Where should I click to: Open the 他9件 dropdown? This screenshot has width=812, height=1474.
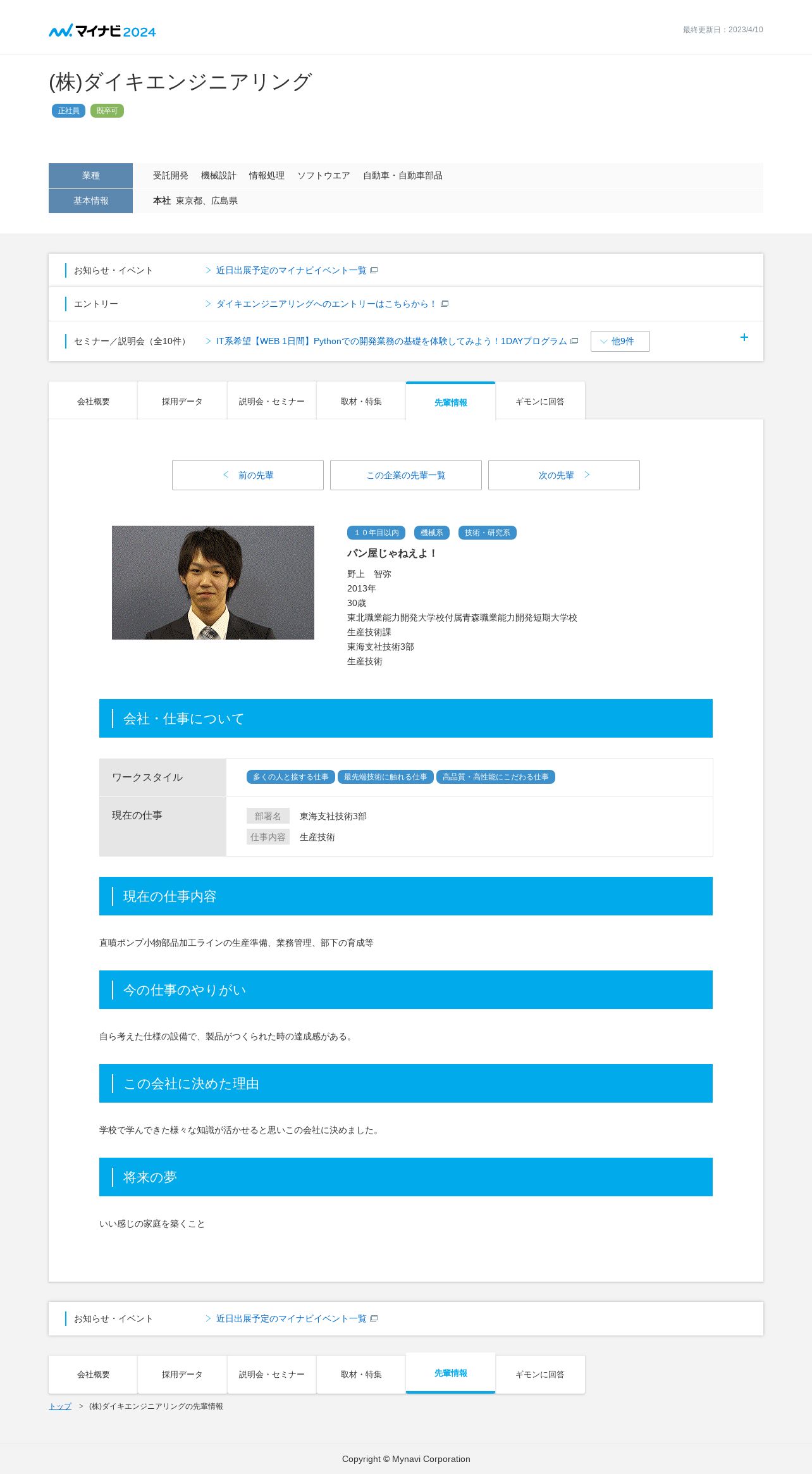620,341
